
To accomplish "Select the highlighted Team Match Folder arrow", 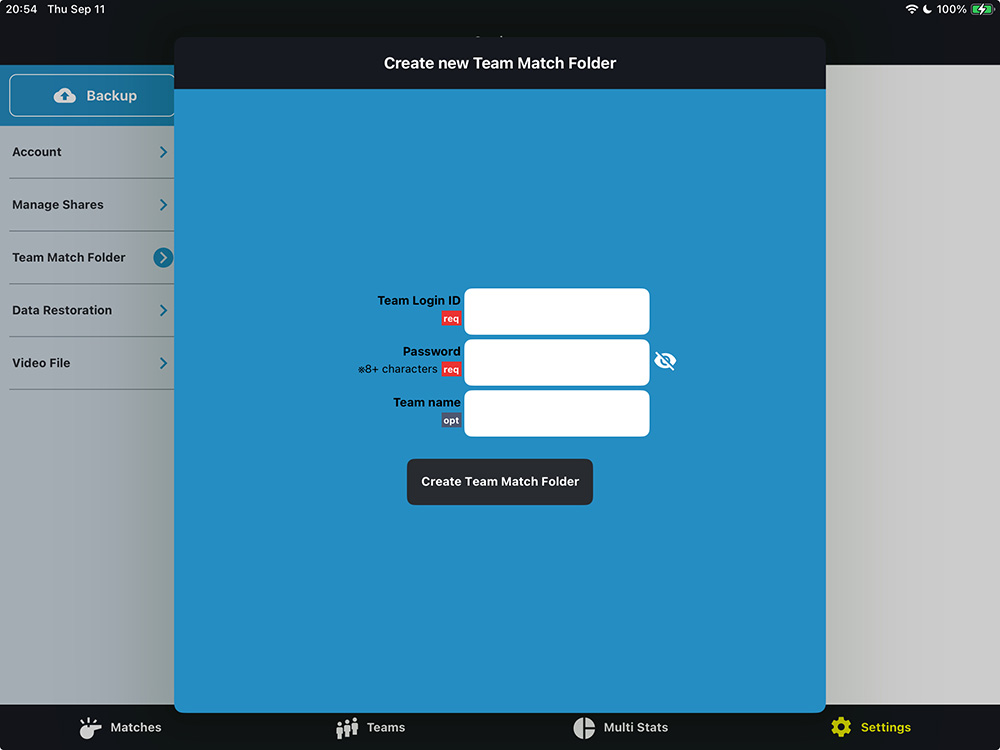I will pos(163,258).
